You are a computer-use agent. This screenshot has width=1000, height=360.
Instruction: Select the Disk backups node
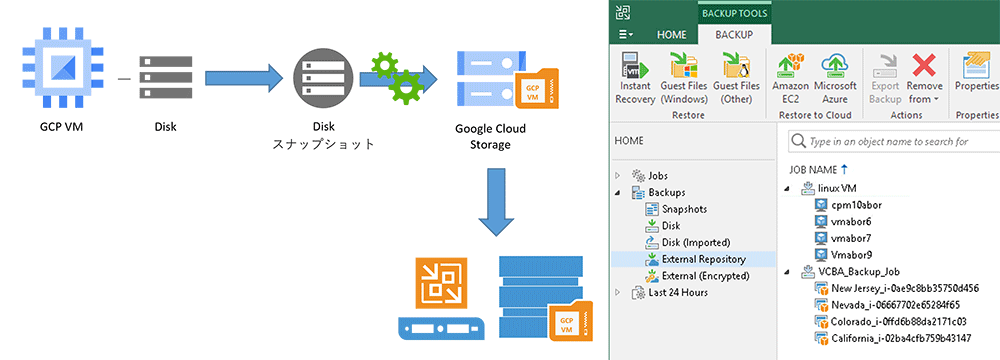pos(671,225)
